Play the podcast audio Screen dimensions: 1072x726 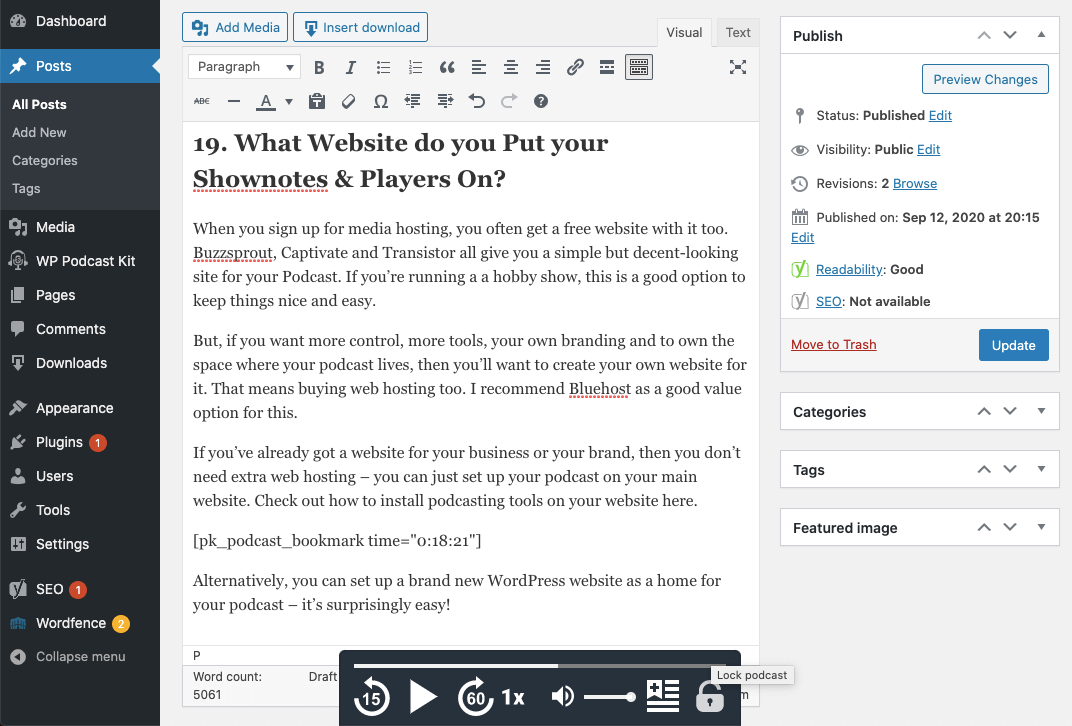423,697
